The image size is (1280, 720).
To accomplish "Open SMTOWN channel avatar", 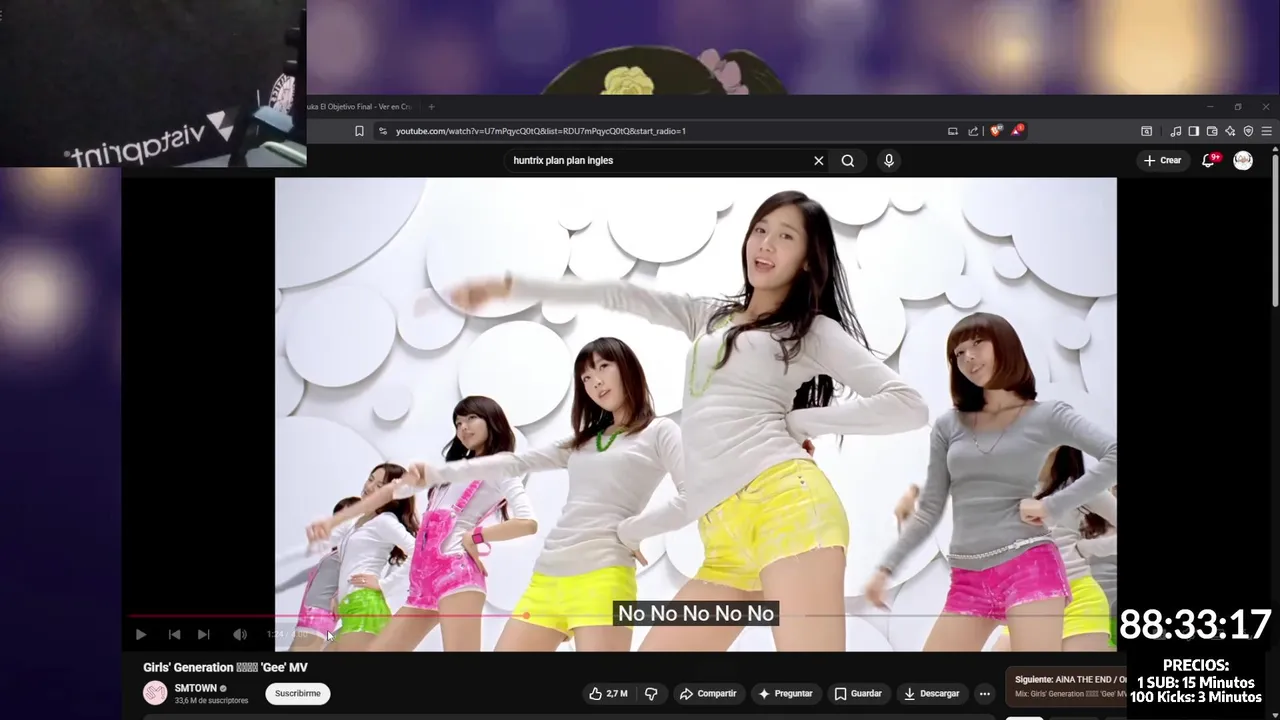I will [155, 693].
